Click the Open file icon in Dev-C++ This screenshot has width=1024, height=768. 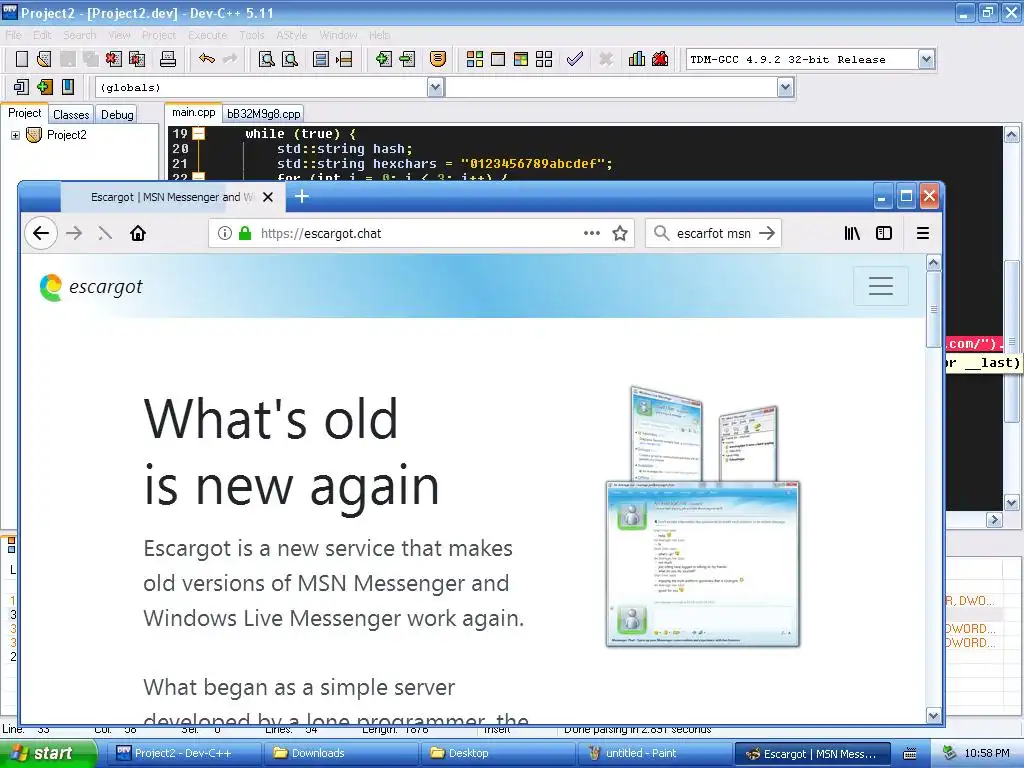[x=44, y=59]
